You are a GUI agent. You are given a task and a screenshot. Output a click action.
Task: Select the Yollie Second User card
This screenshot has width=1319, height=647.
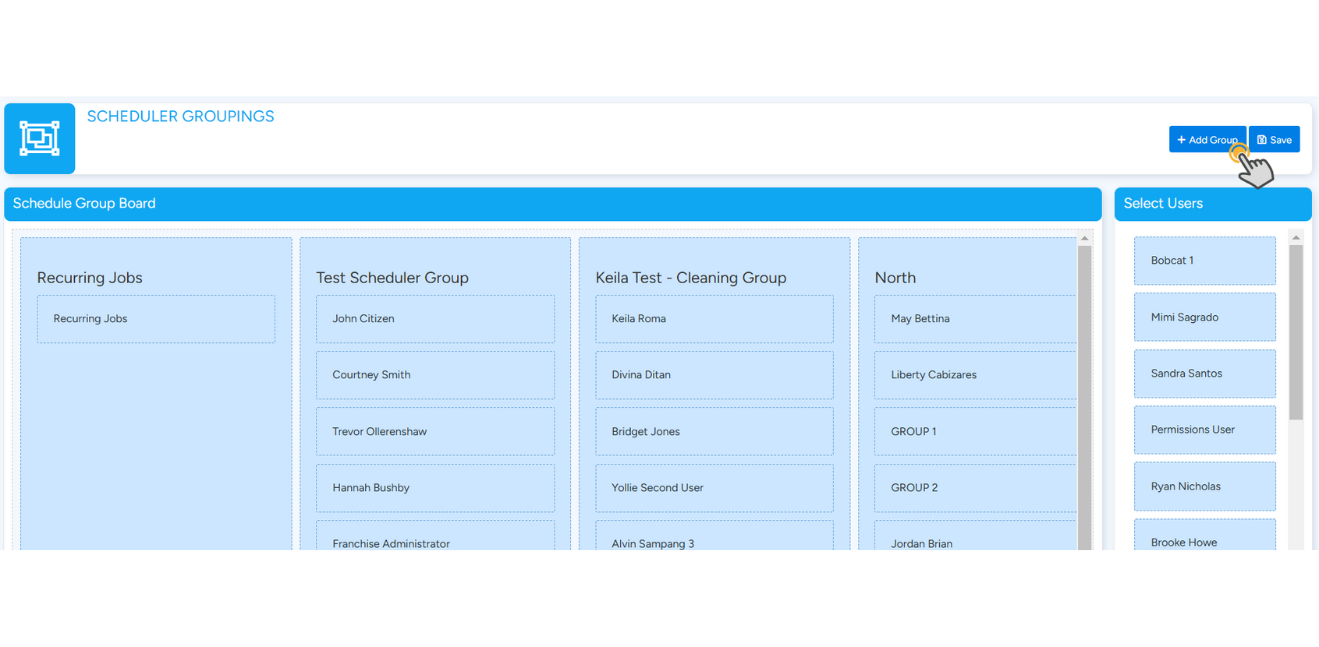tap(714, 488)
